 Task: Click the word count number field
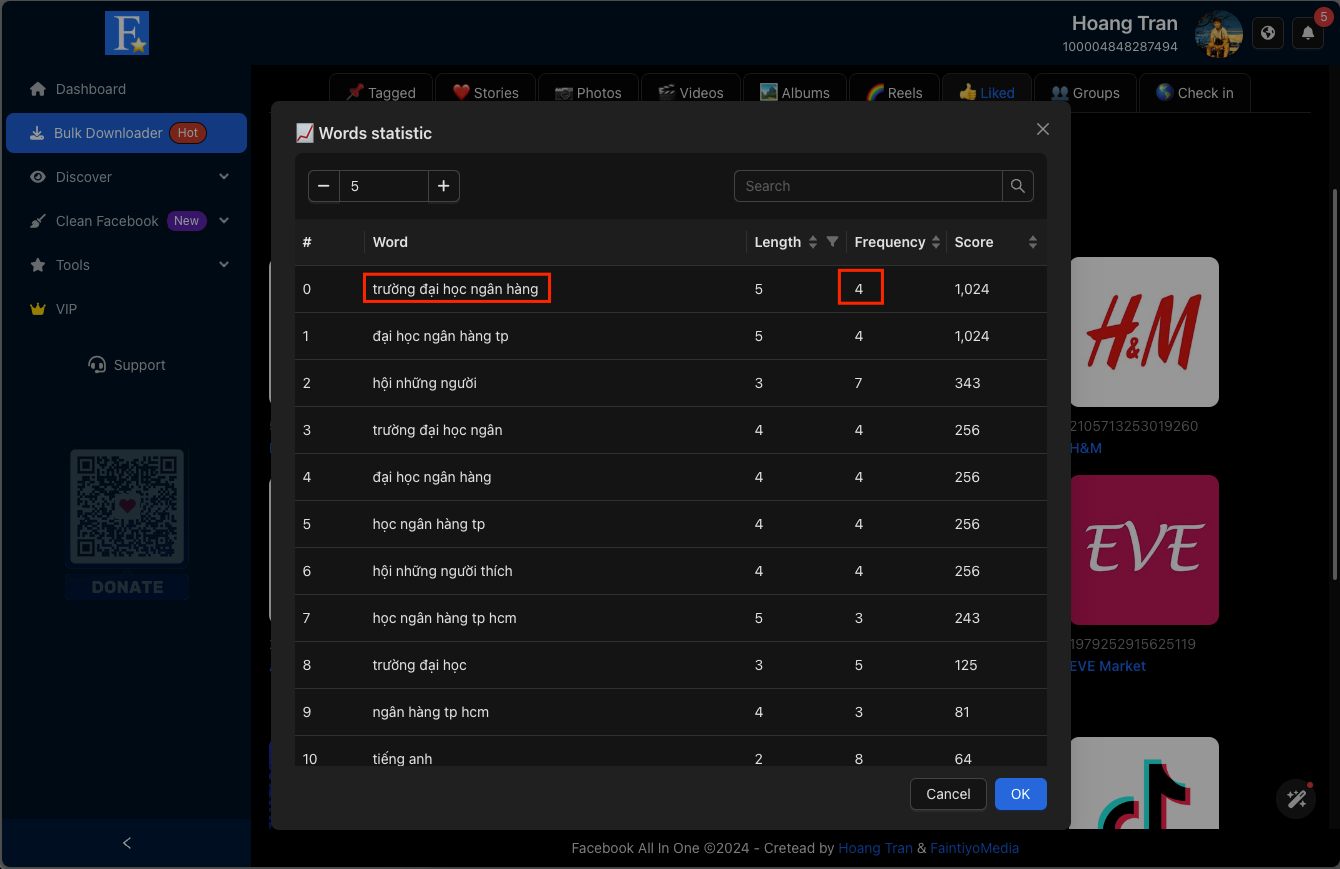point(384,186)
